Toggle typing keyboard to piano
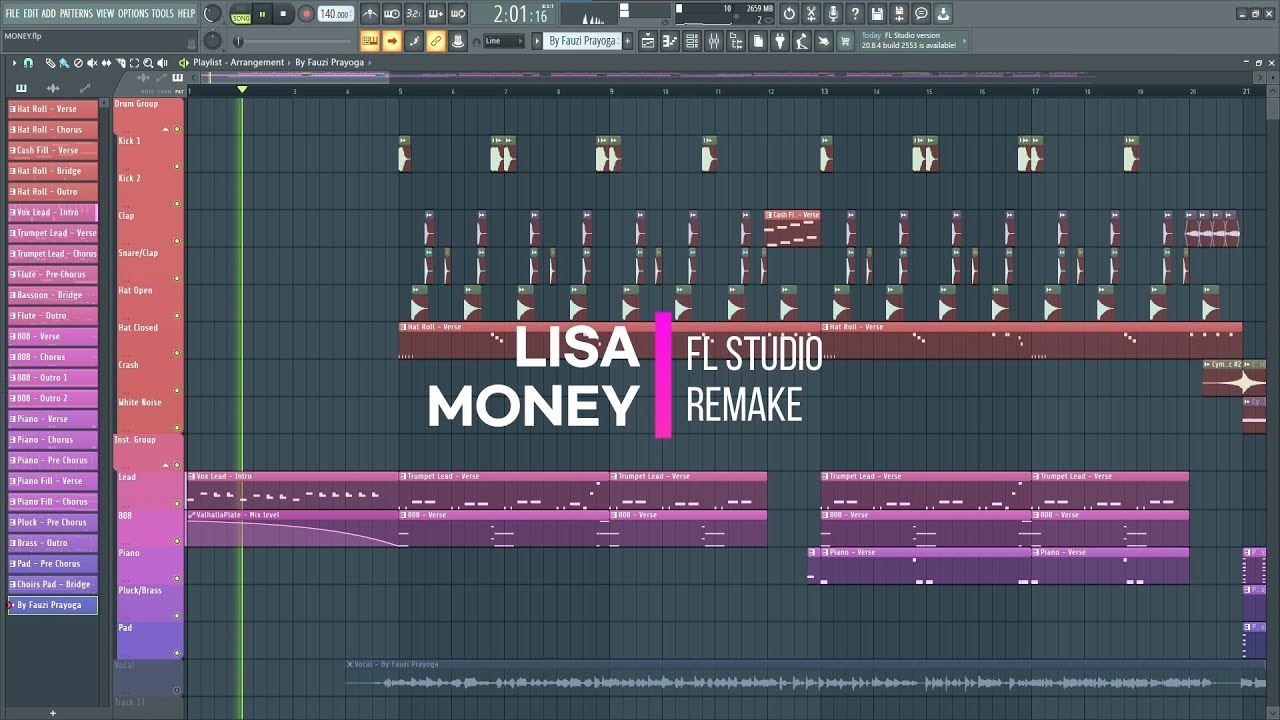Image resolution: width=1280 pixels, height=720 pixels. (x=370, y=41)
